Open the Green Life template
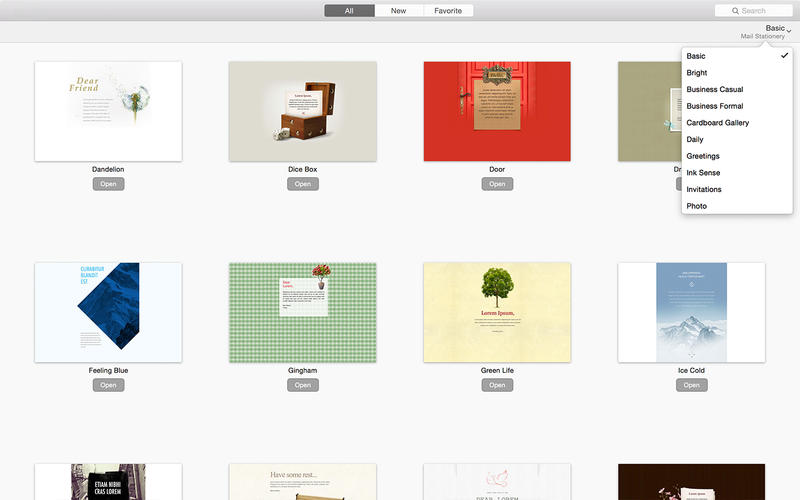Screen dimensions: 800x500 [497, 385]
